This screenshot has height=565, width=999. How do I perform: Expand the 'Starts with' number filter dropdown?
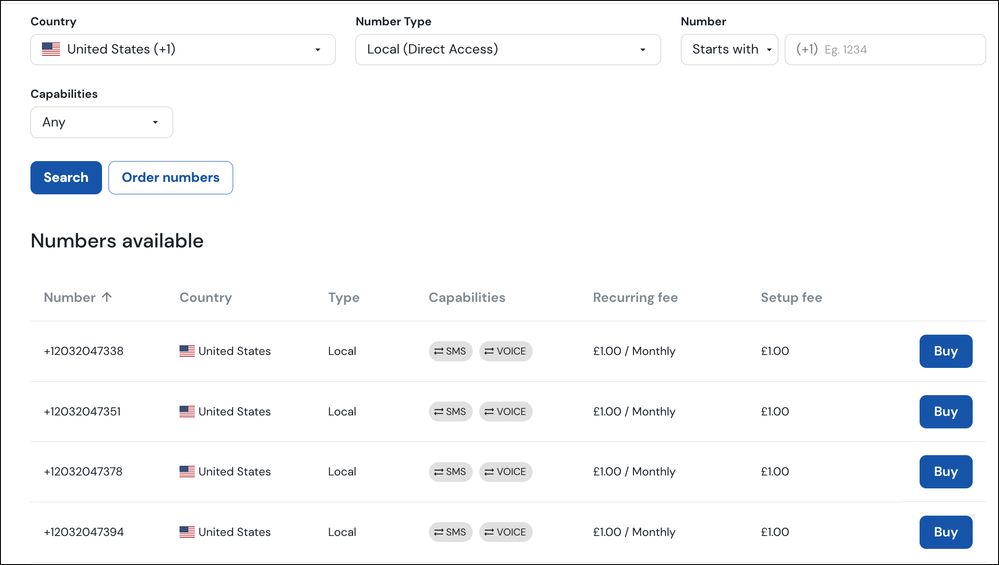(x=729, y=50)
